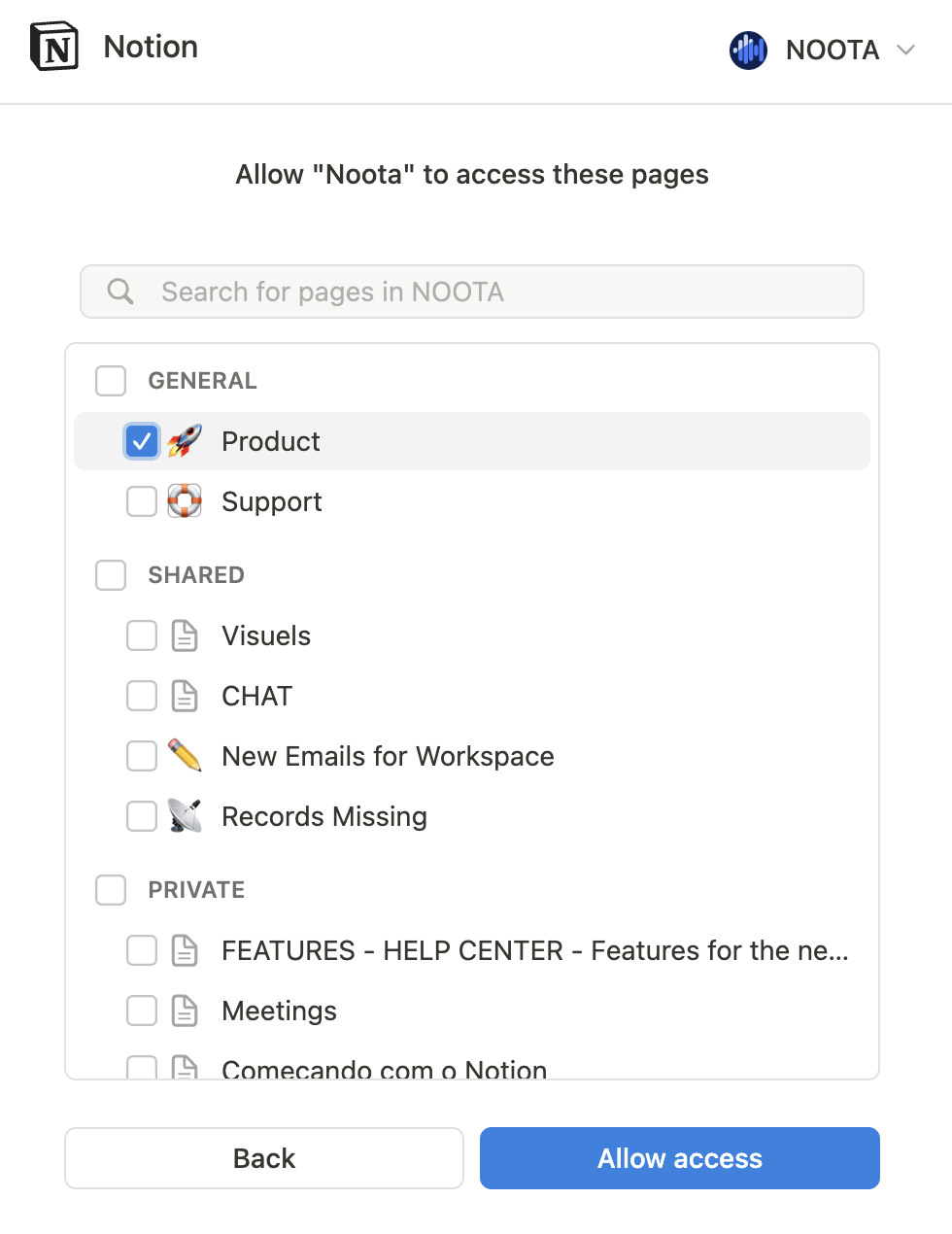Toggle the SHARED section checkbox
952x1234 pixels.
coord(111,575)
